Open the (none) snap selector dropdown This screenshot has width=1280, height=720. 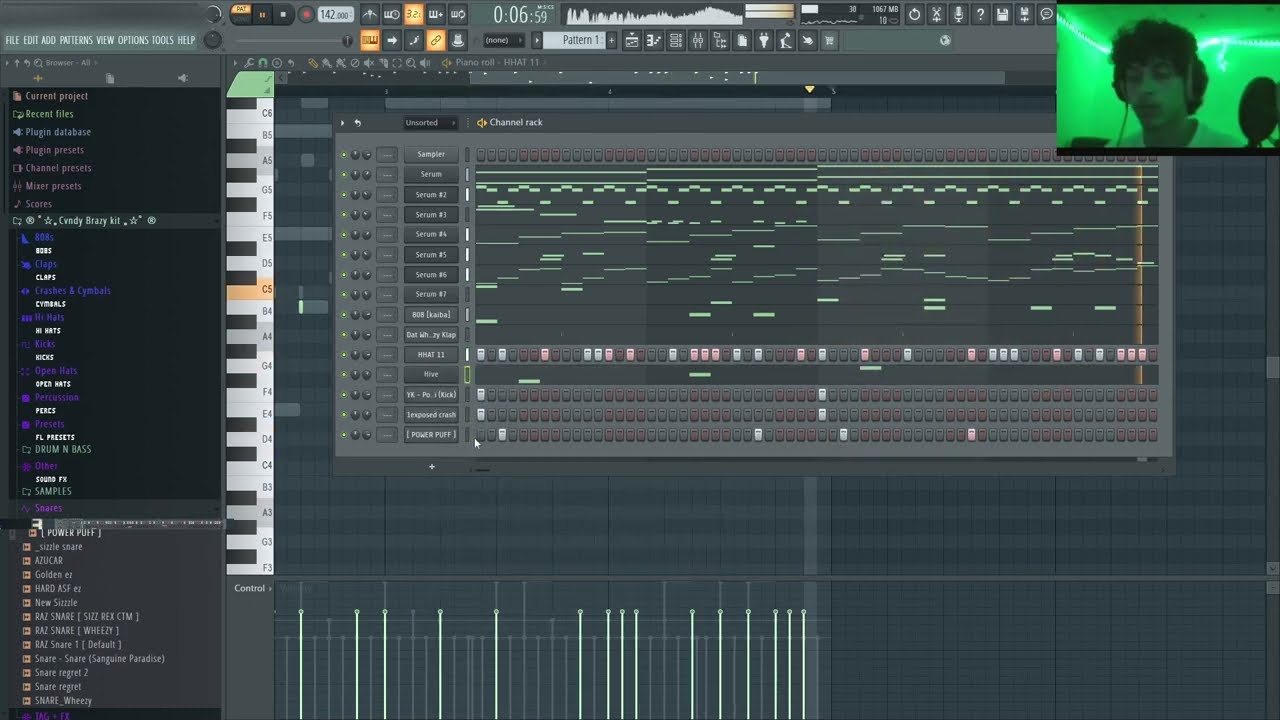[505, 40]
